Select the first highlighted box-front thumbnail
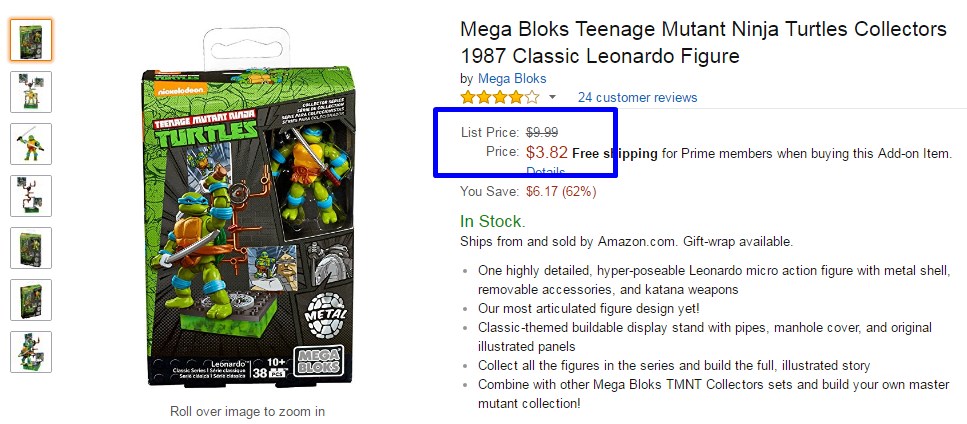The width and height of the screenshot is (967, 424). pos(31,40)
